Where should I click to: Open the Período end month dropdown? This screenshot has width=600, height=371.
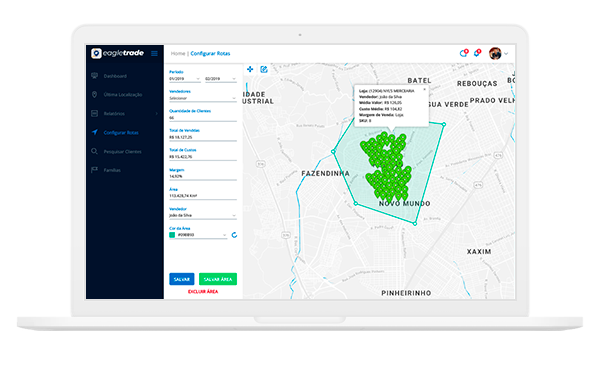(x=221, y=79)
